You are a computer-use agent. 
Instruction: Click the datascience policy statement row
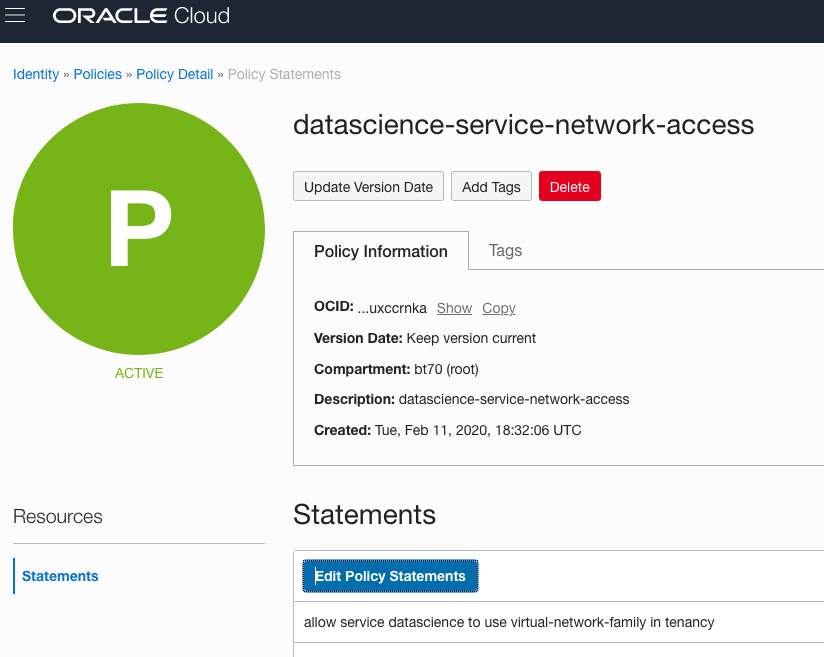point(509,622)
